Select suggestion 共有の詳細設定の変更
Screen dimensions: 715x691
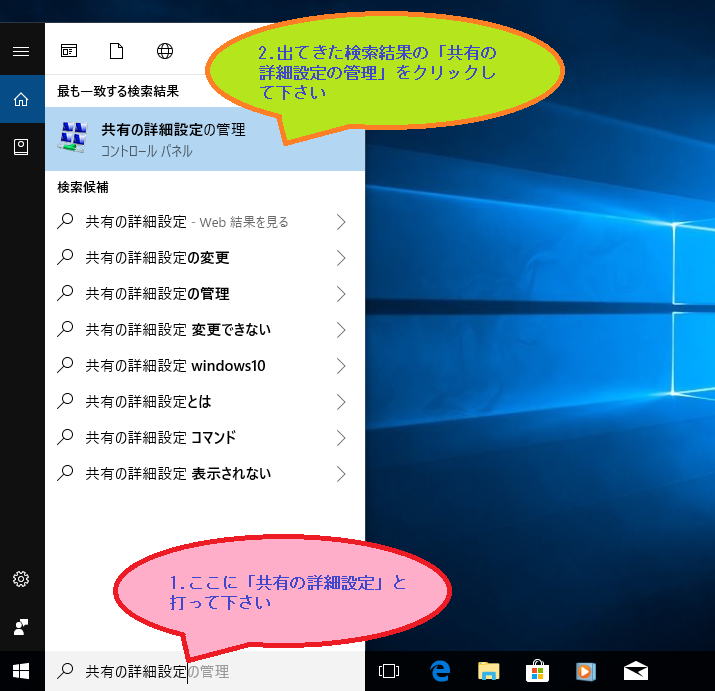pyautogui.click(x=205, y=258)
